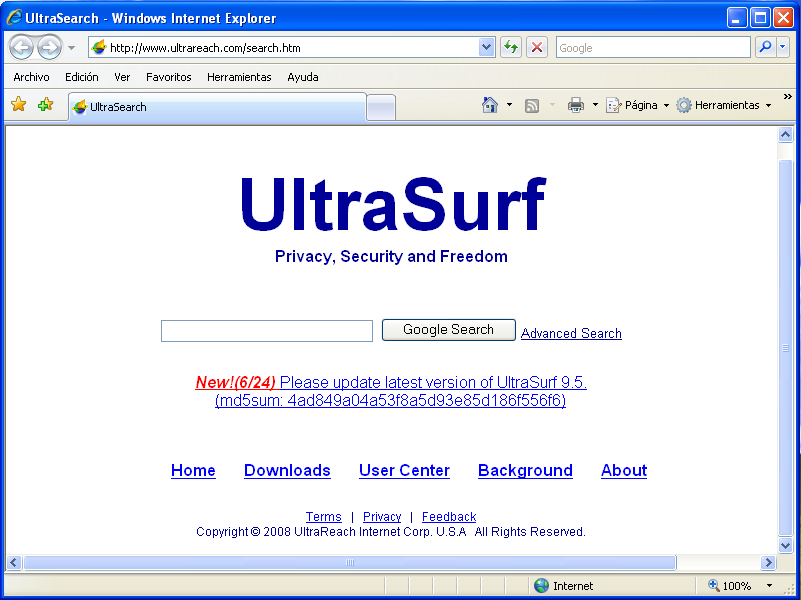Click horizontal scrollbar left arrow

pos(14,563)
